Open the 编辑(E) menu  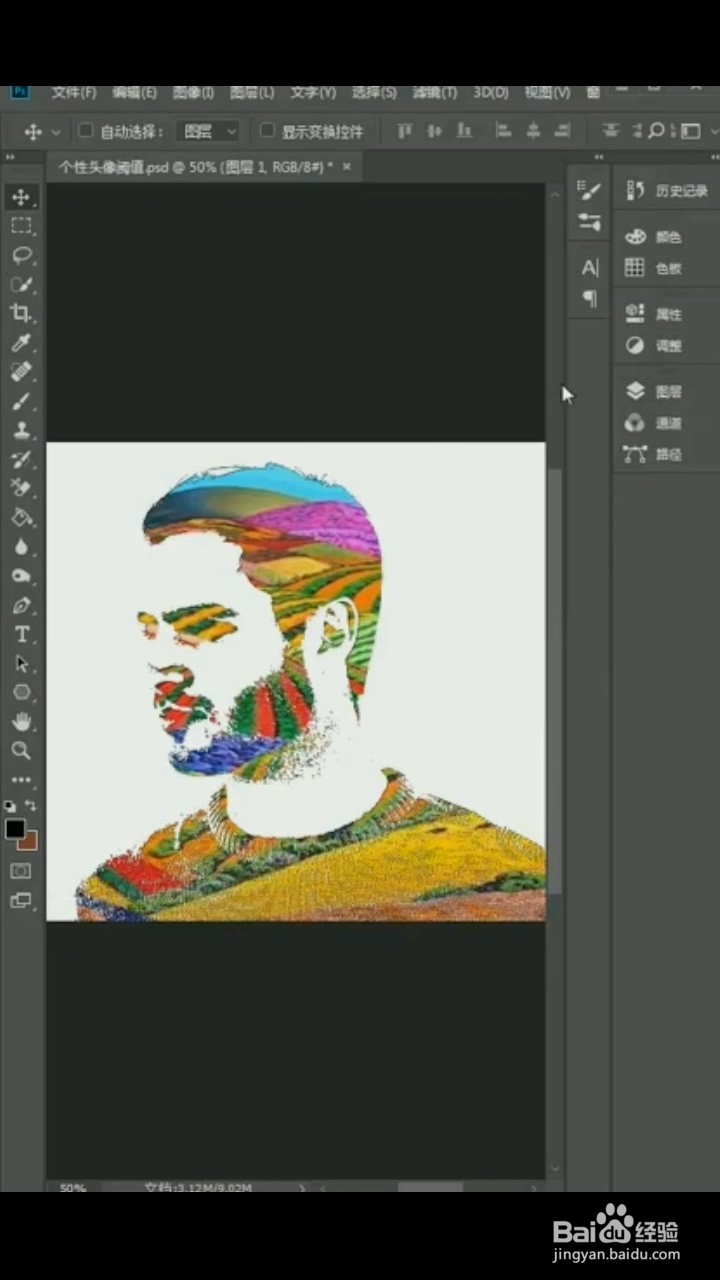134,92
